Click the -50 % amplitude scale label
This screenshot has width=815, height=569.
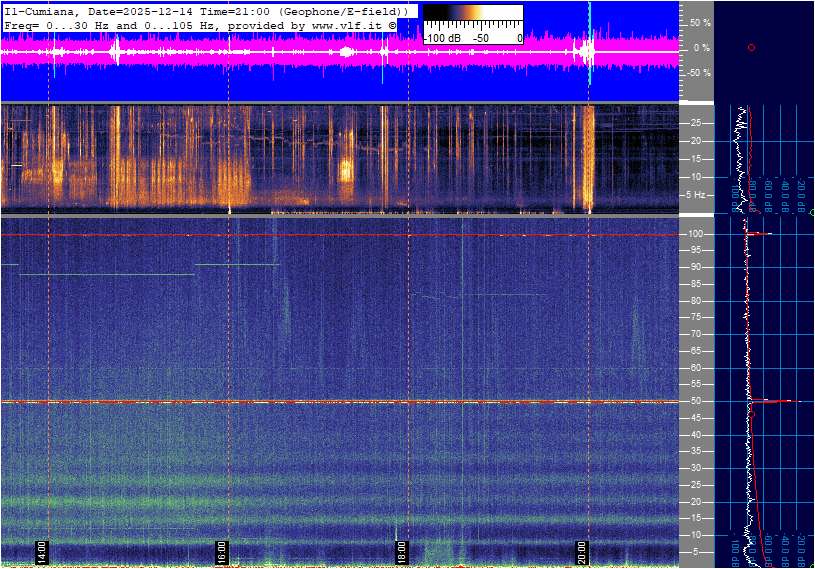click(699, 73)
